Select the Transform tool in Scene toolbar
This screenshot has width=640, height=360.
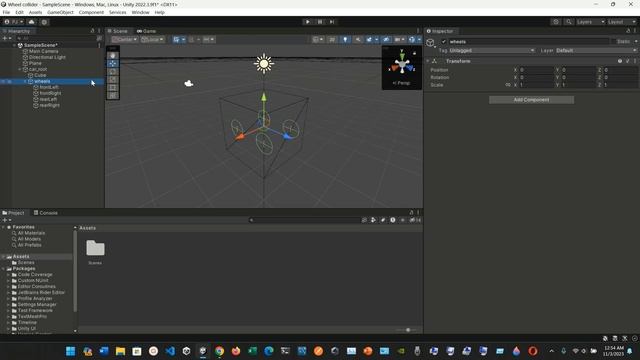(x=113, y=96)
